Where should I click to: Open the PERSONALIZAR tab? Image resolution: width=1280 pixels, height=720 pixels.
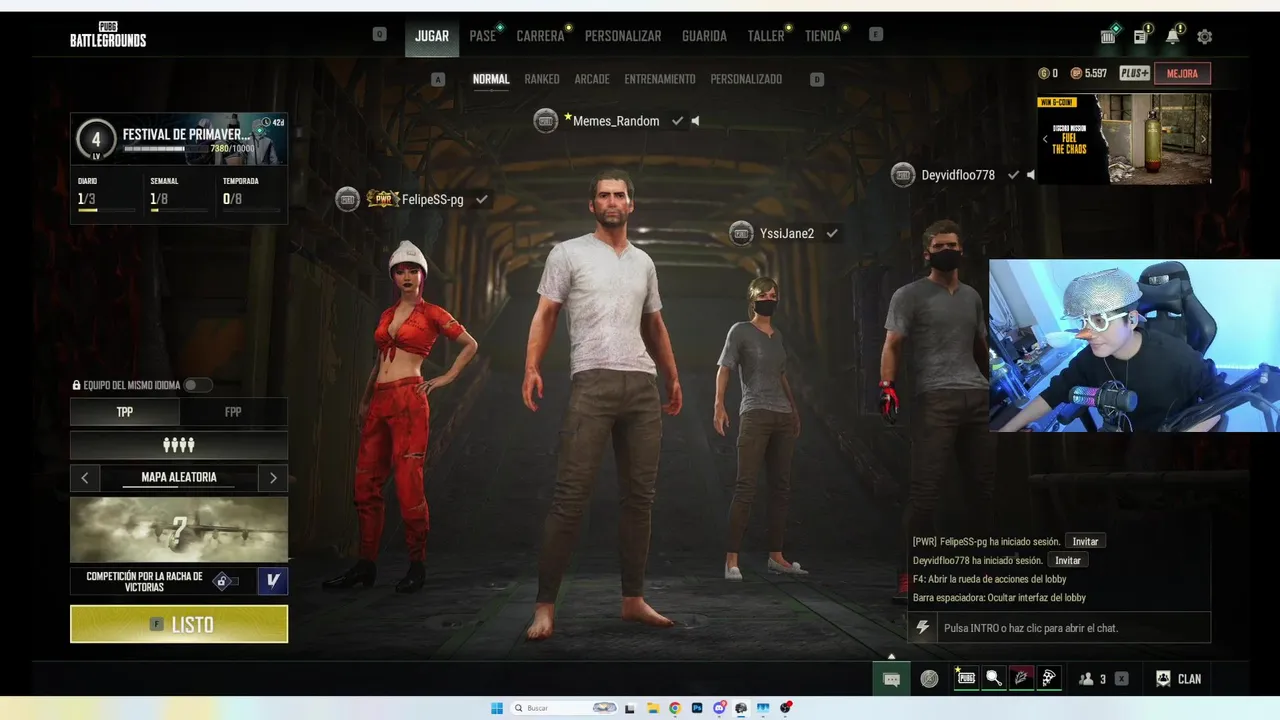623,36
